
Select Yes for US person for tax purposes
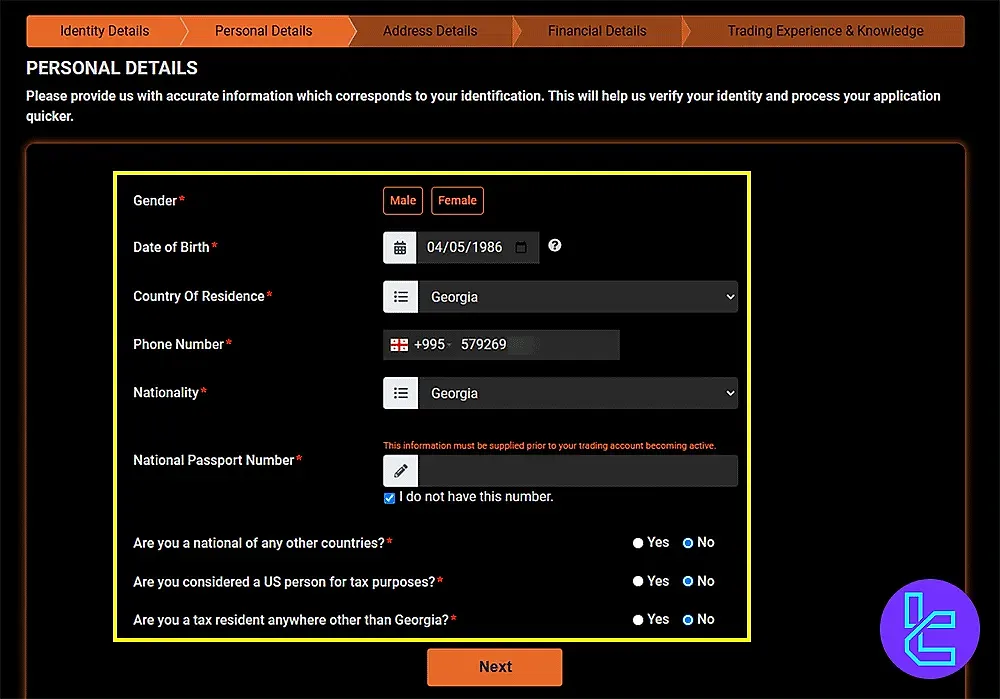(638, 582)
